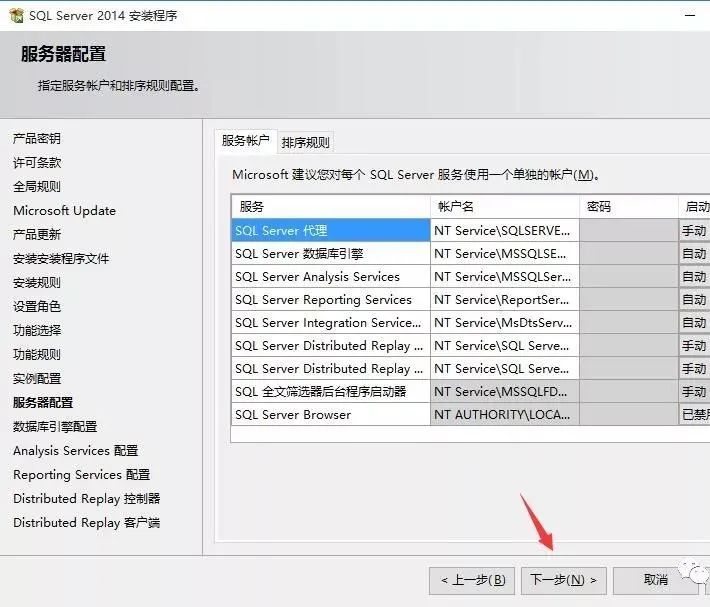710x607 pixels.
Task: Select the 功能规则 step
Action: tap(37, 354)
